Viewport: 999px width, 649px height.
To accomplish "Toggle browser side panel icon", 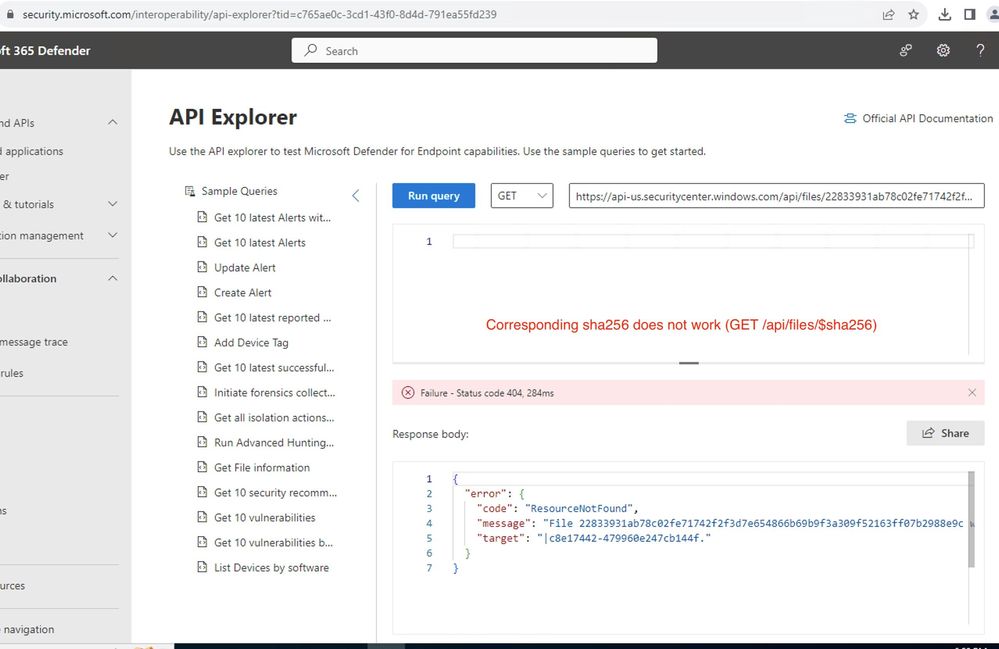I will pyautogui.click(x=970, y=14).
